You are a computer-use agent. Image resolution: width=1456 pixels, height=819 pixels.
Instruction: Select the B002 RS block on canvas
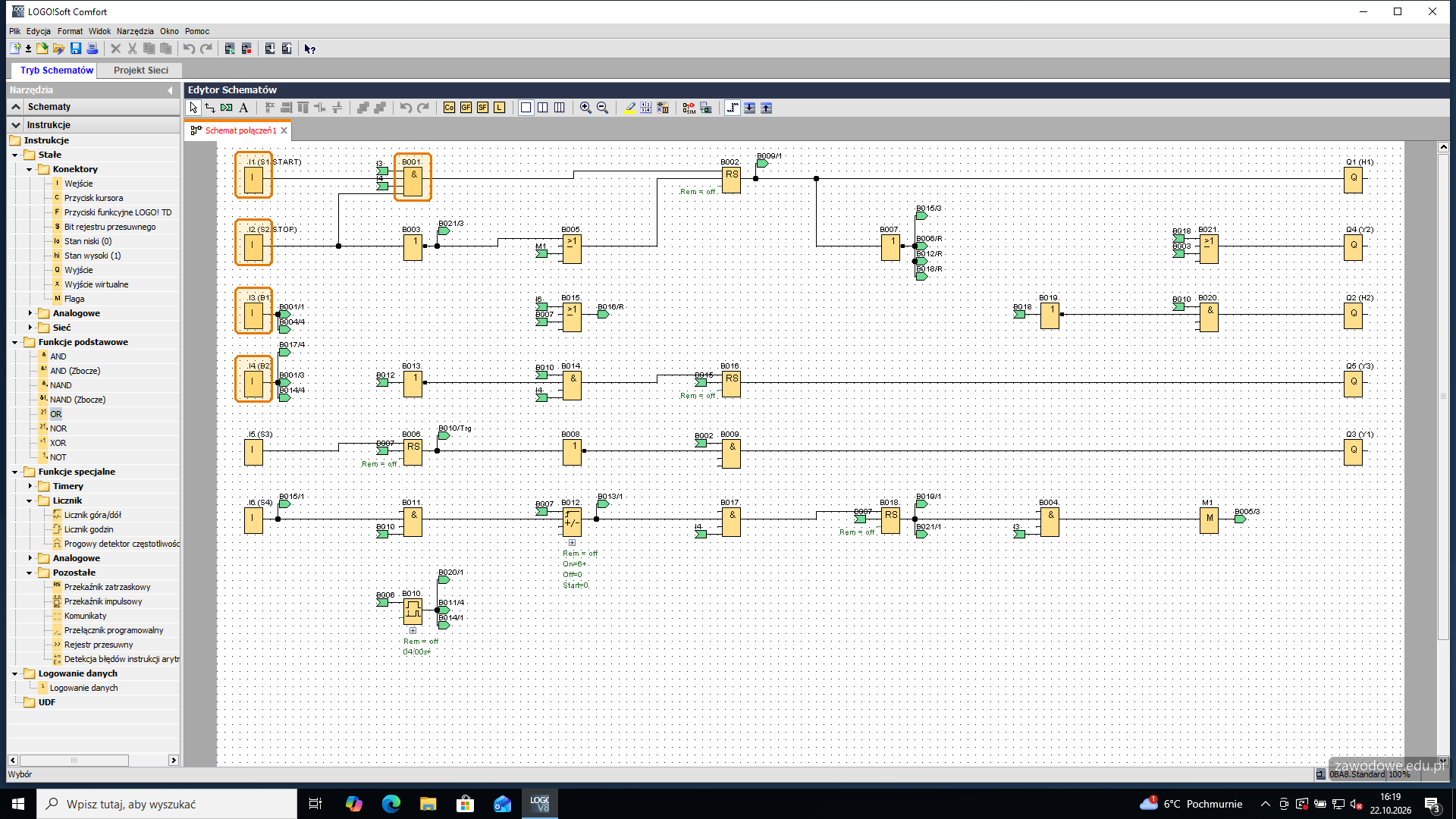[731, 180]
